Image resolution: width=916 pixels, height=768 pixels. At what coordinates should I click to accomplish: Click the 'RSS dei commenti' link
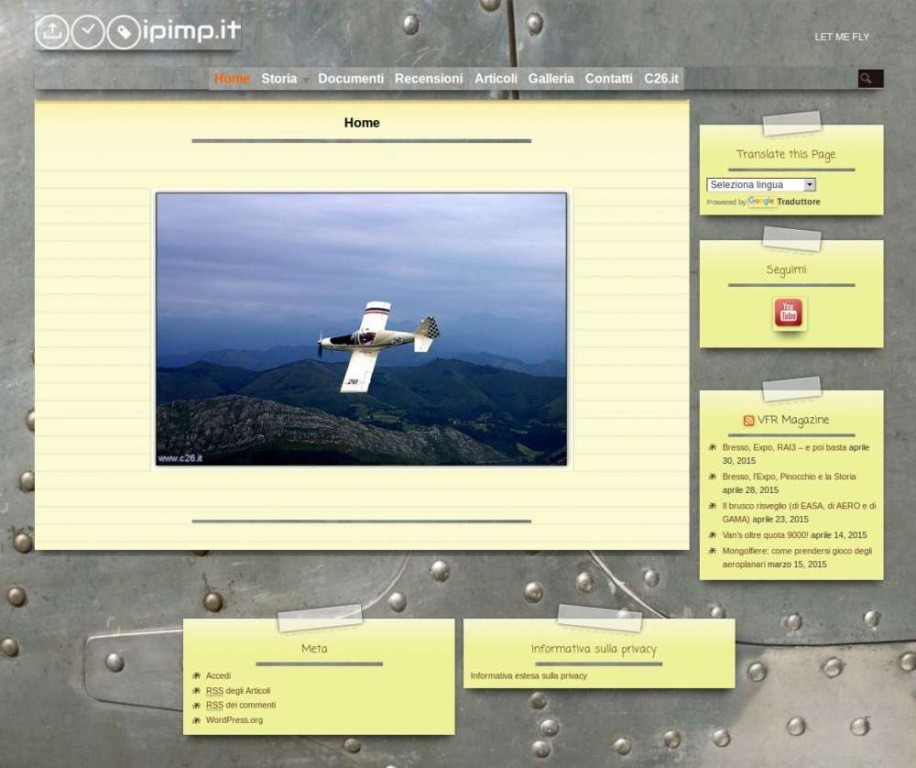tap(240, 705)
